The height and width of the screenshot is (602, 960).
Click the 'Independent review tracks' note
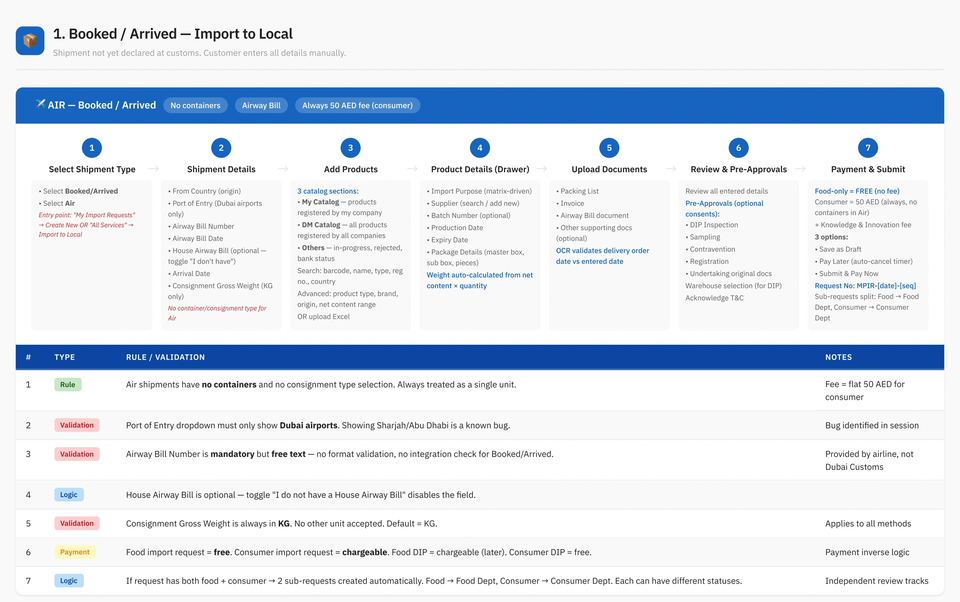(x=876, y=581)
